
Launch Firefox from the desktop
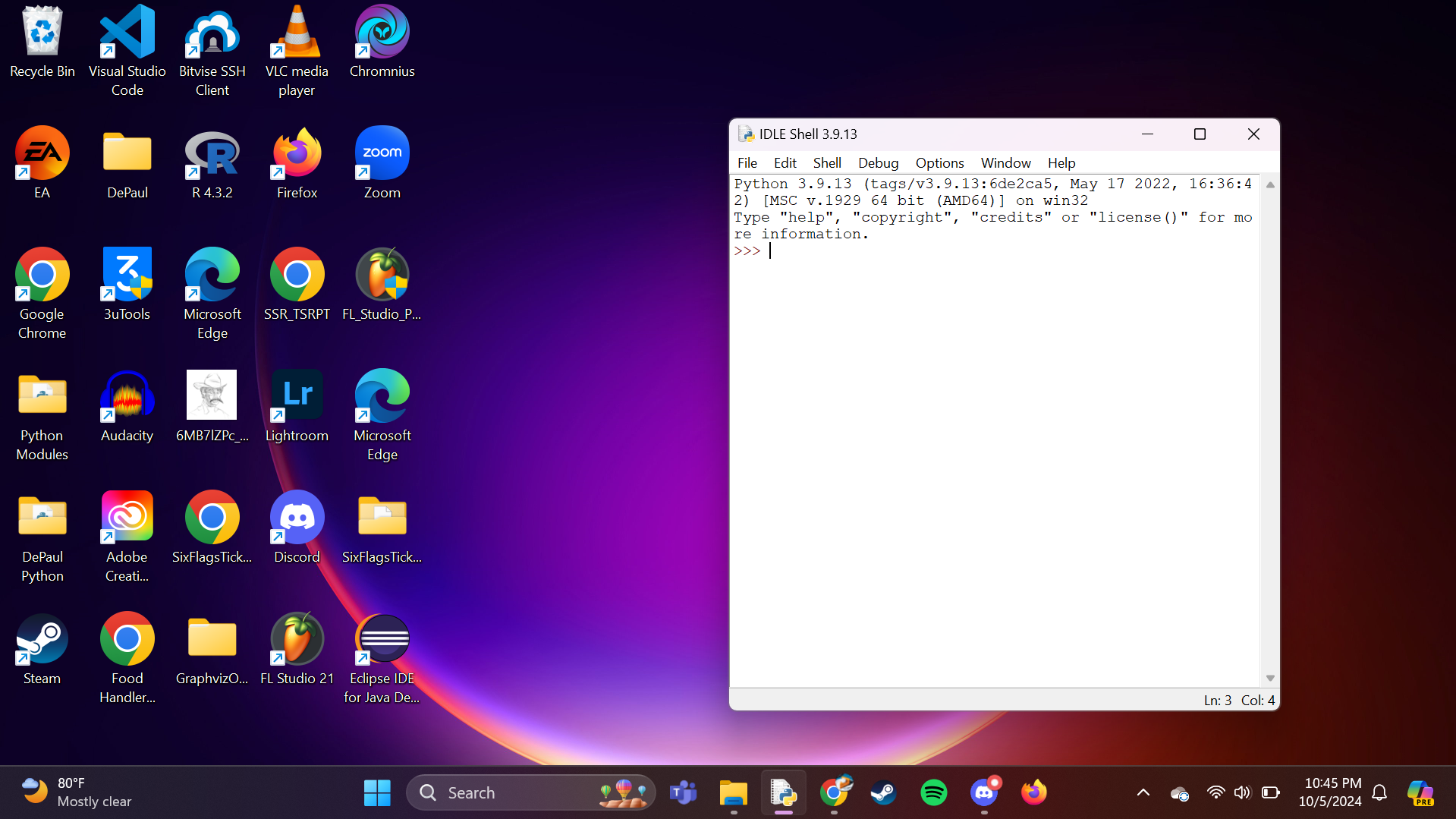click(297, 156)
